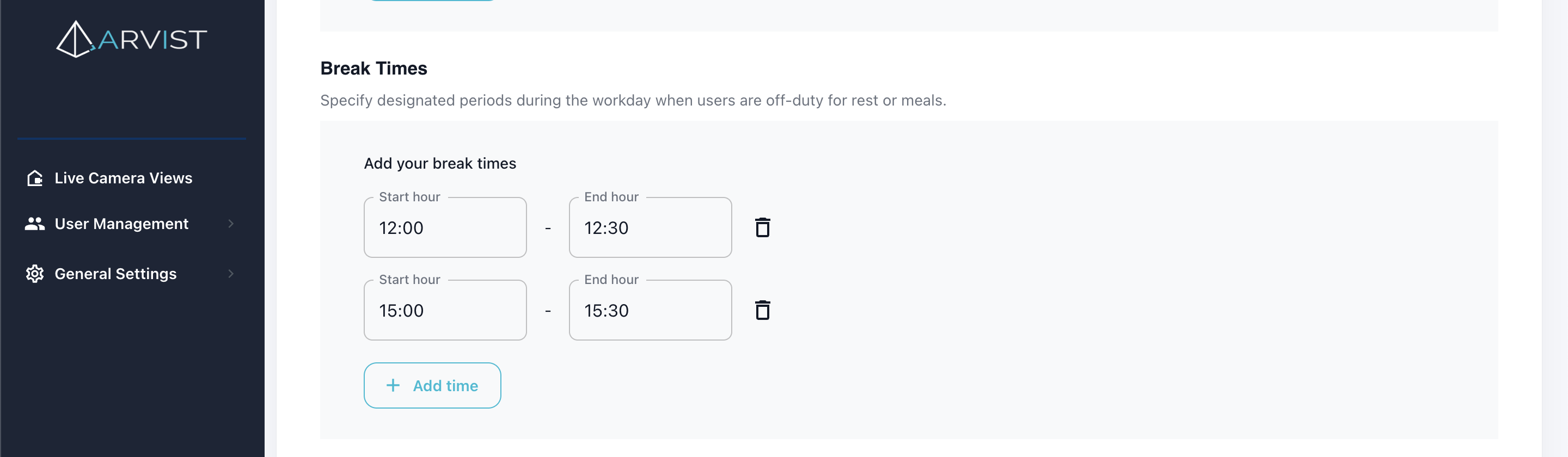Image resolution: width=1568 pixels, height=457 pixels.
Task: Click the Arvist pyramid logo icon
Action: click(x=74, y=40)
